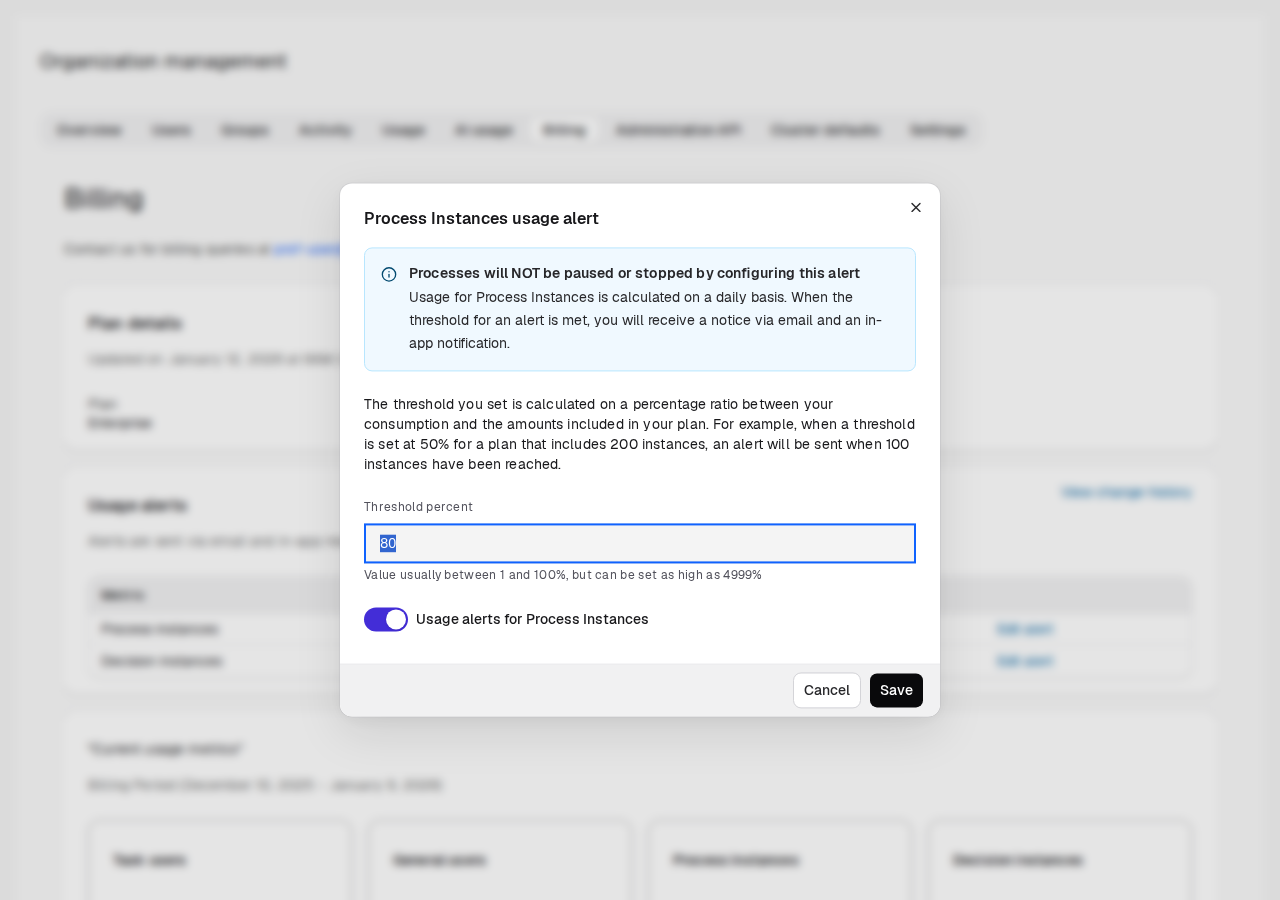Click the info icon in the notice banner

389,274
